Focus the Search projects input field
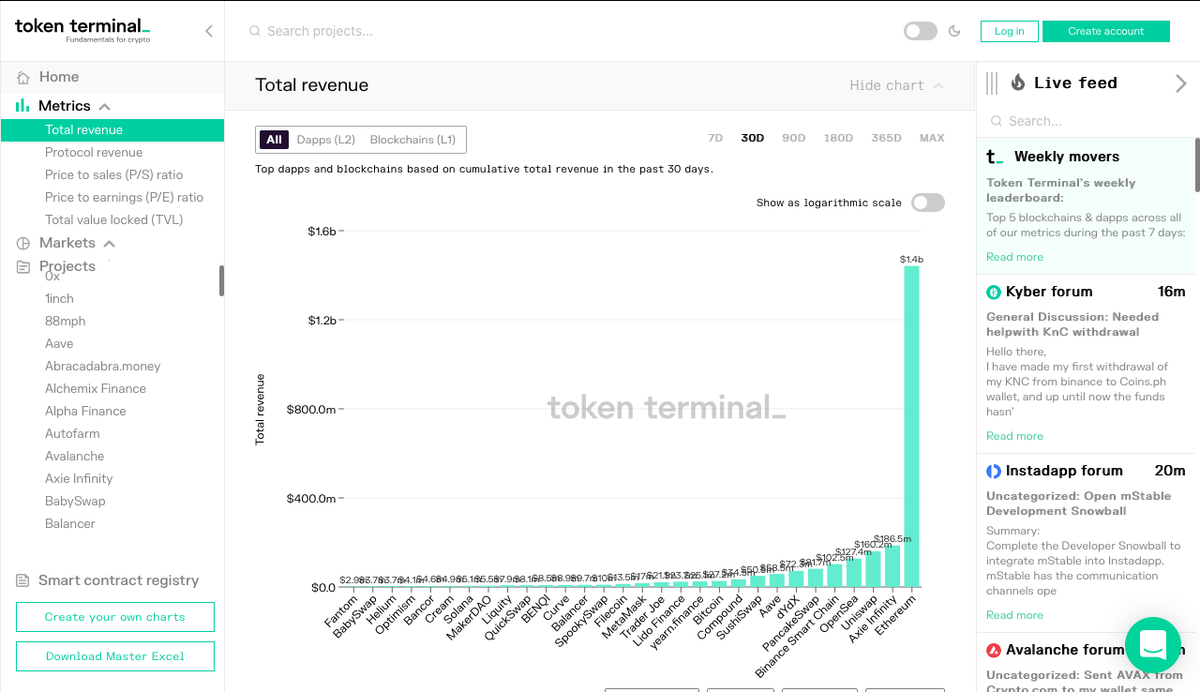The width and height of the screenshot is (1200, 692). [x=320, y=31]
